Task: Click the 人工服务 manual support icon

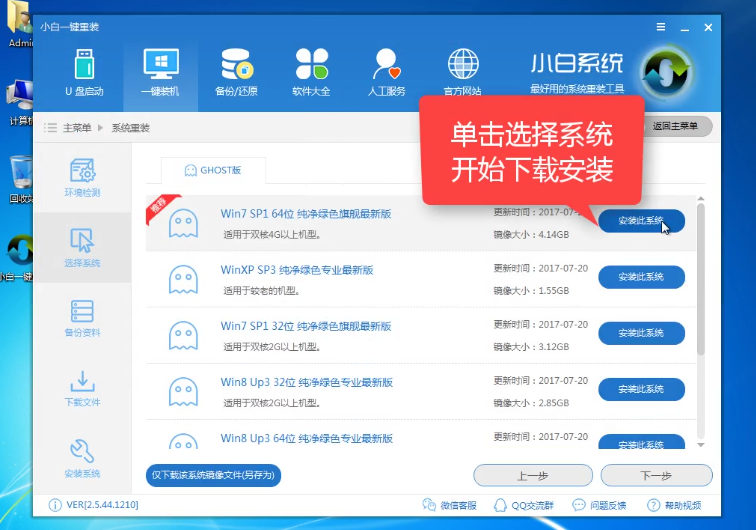Action: pos(386,72)
